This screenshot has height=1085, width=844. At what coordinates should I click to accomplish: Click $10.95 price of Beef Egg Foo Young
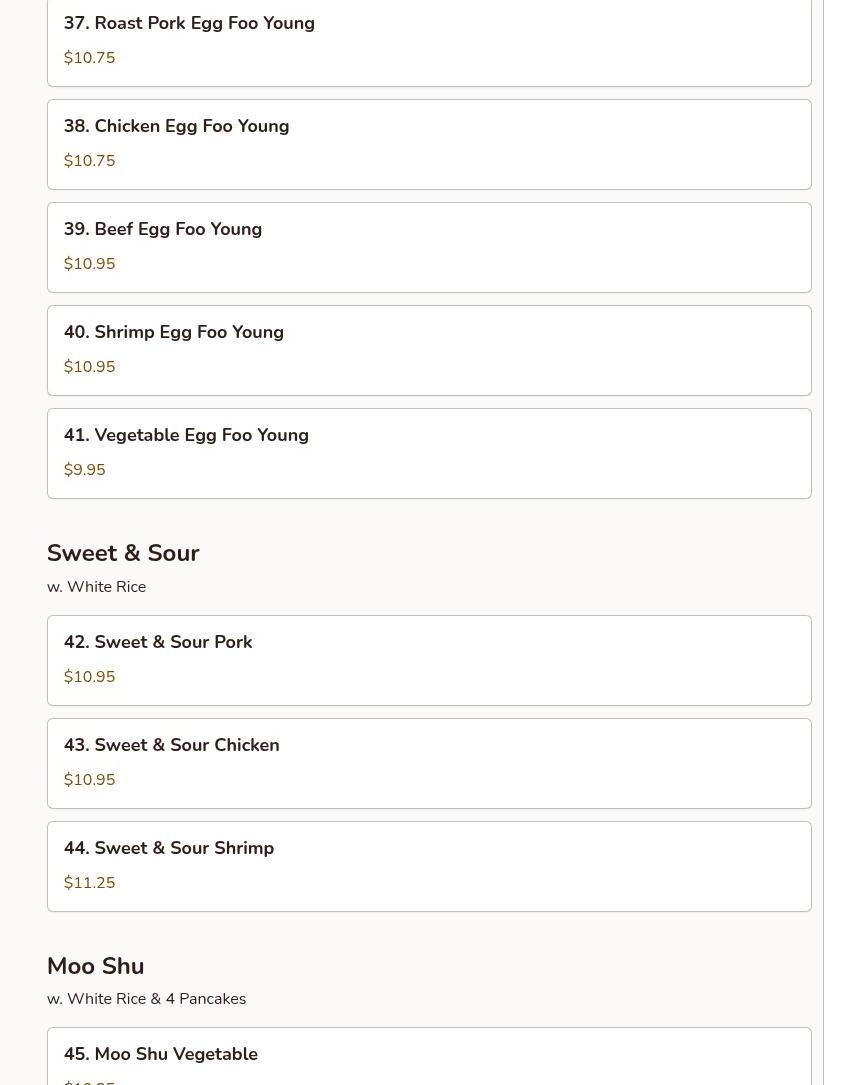(x=90, y=264)
